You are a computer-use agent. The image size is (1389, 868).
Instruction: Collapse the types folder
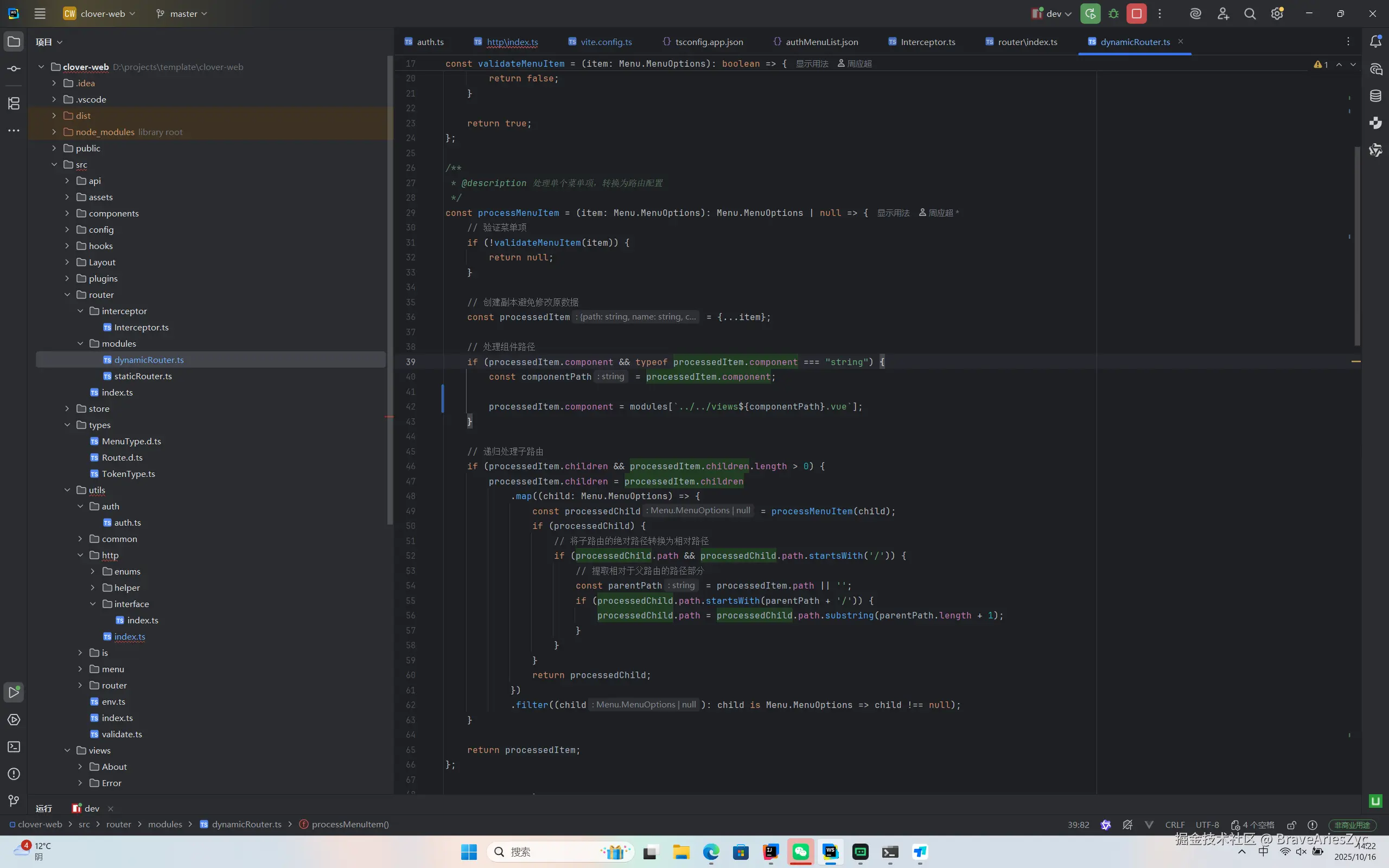[x=67, y=425]
